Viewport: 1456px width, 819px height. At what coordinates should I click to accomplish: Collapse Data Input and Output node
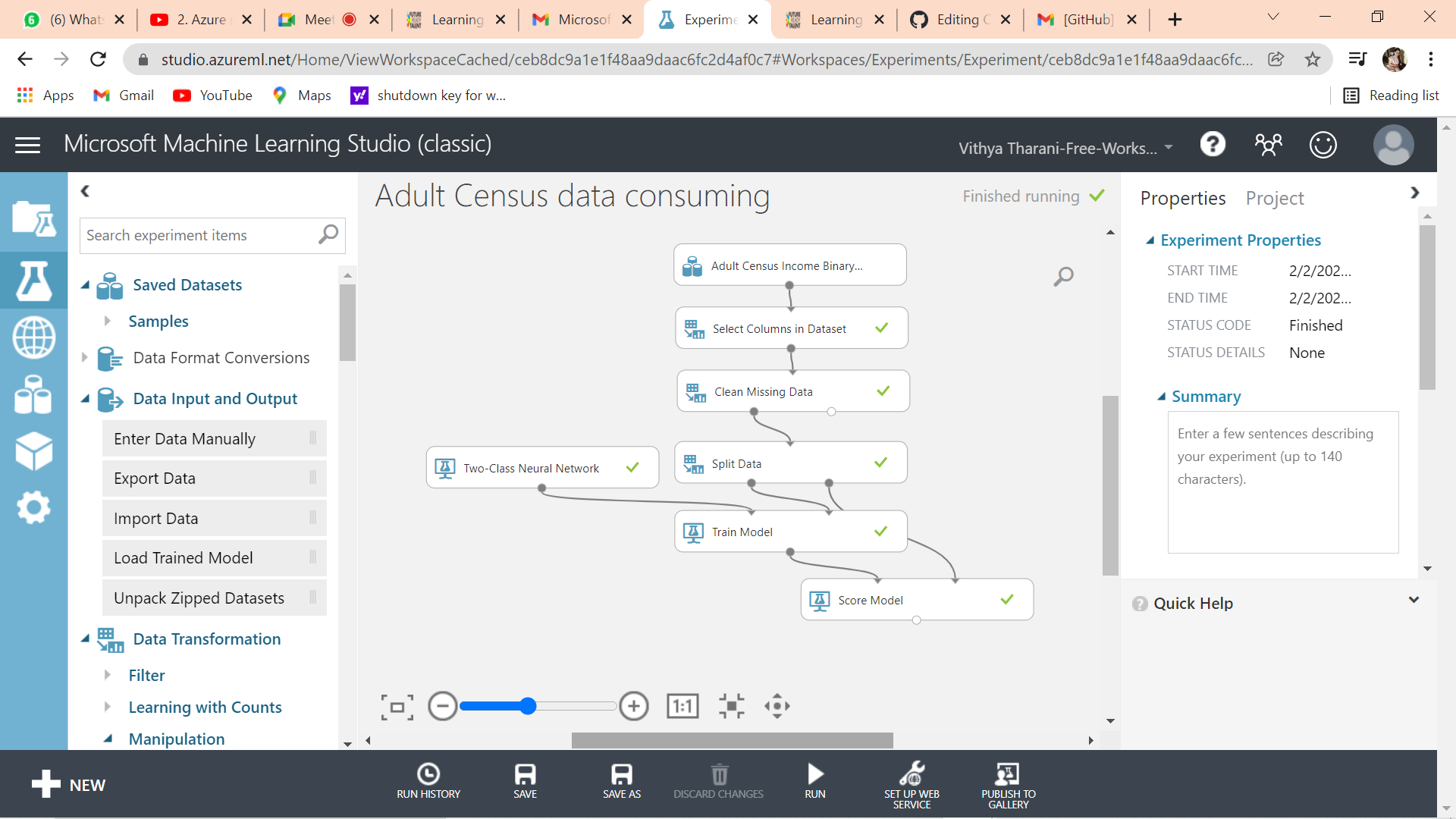click(x=86, y=399)
